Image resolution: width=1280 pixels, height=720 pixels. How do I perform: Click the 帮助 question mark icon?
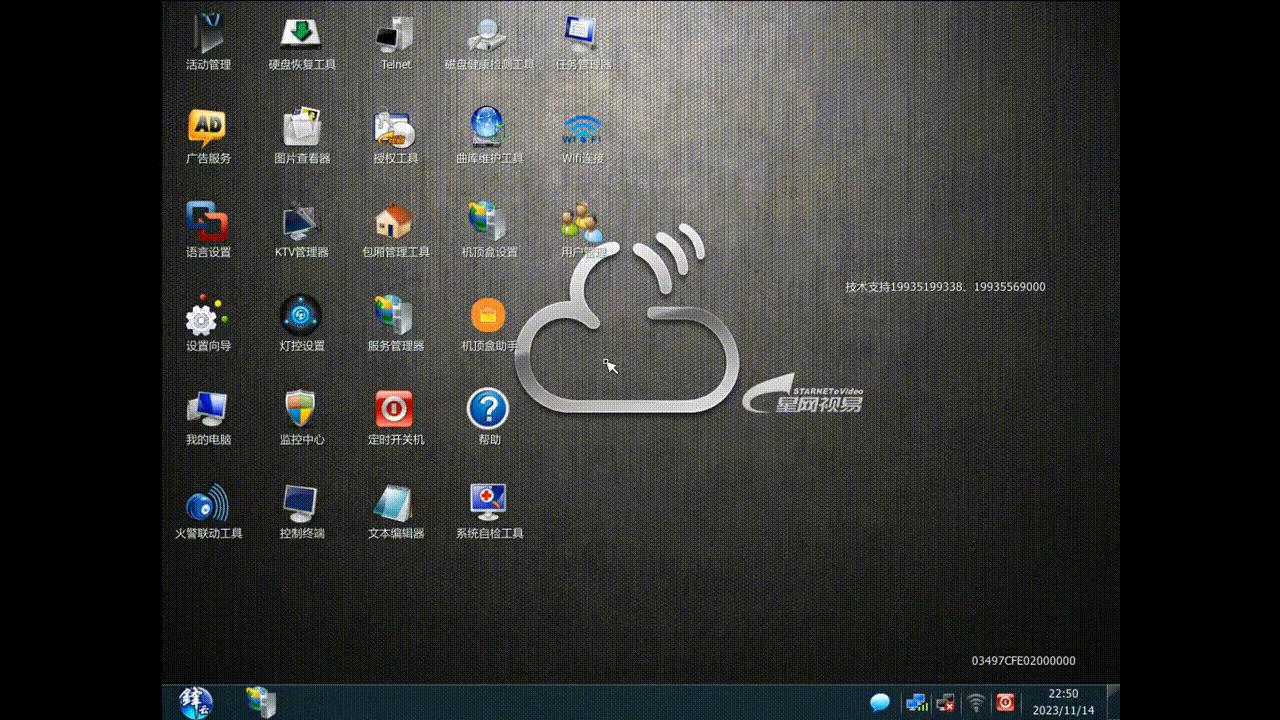click(488, 410)
